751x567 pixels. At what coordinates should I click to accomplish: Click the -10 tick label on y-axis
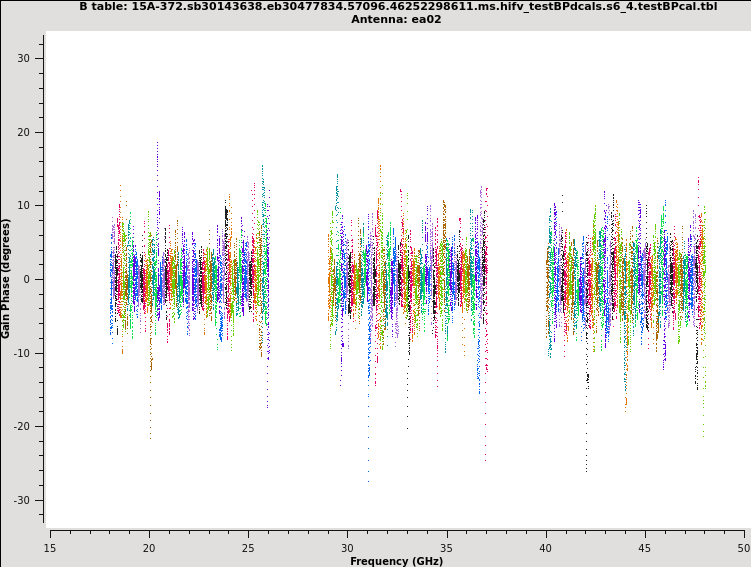21,353
